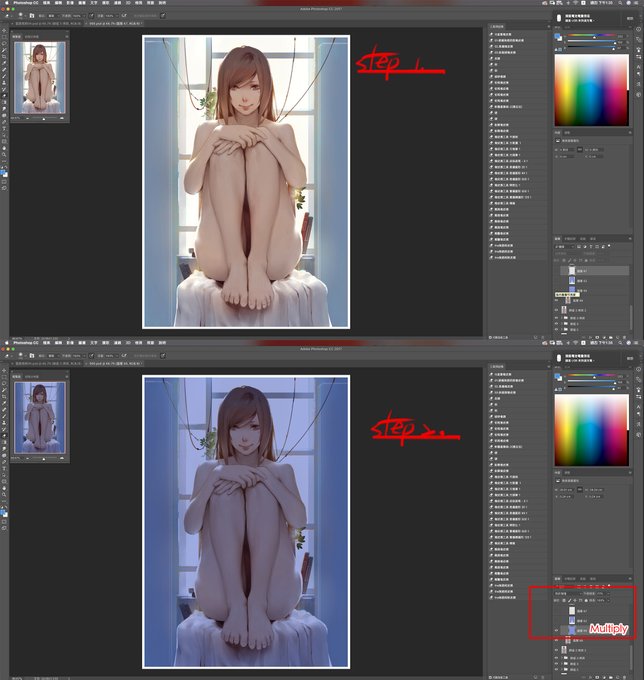The width and height of the screenshot is (644, 680).
Task: Pick the Crop tool in the top window toolbar
Action: tap(4, 56)
